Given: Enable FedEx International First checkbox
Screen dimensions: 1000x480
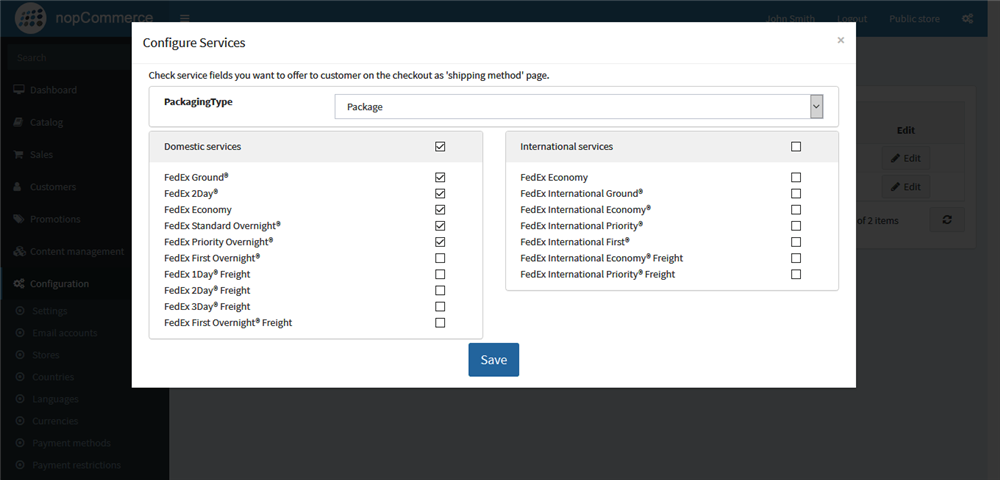Looking at the screenshot, I should (796, 242).
